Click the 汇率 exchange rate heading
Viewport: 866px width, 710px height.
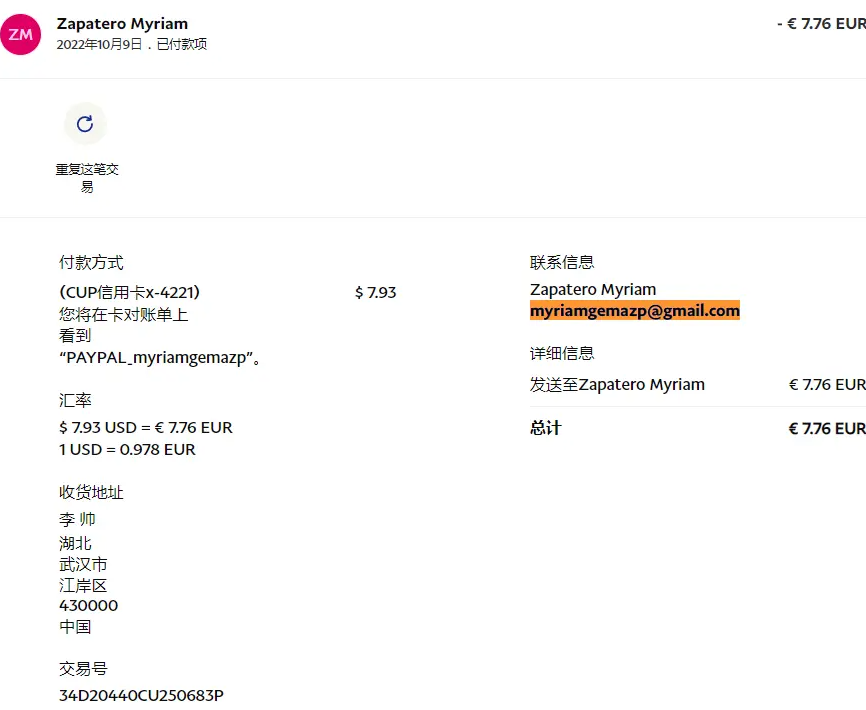pos(75,400)
